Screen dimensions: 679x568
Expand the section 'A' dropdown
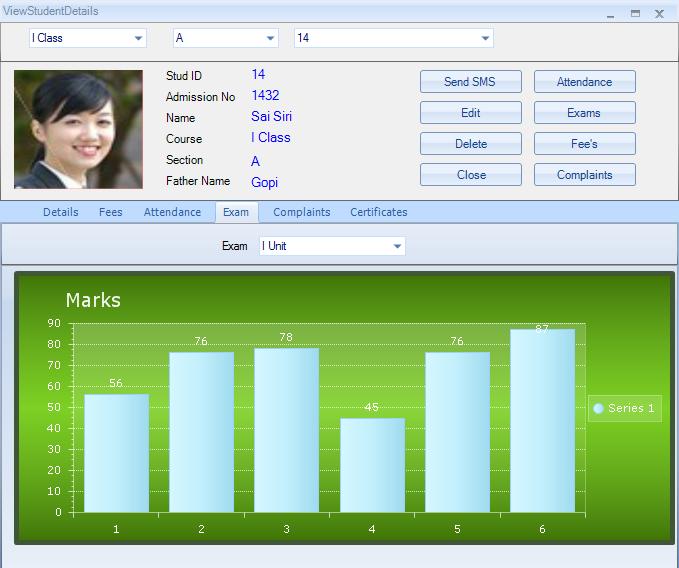(x=270, y=38)
